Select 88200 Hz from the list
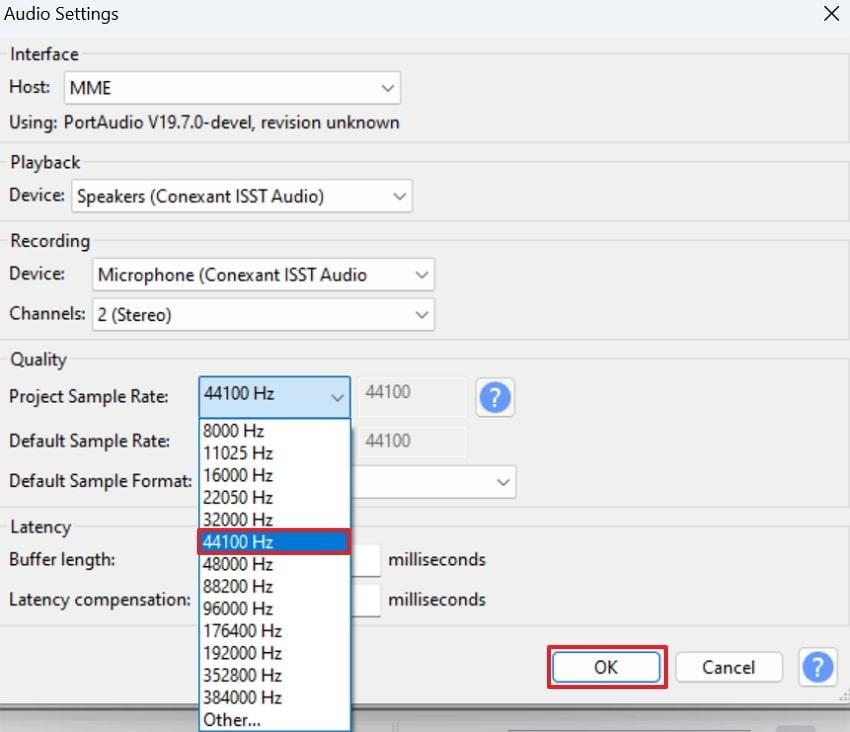This screenshot has height=732, width=850. tap(274, 586)
